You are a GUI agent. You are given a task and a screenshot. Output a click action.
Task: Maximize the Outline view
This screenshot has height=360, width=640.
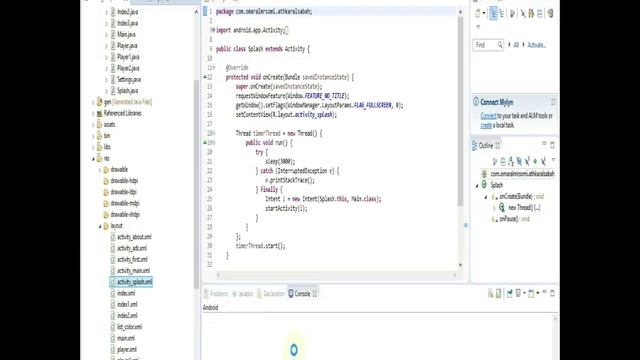[552, 145]
